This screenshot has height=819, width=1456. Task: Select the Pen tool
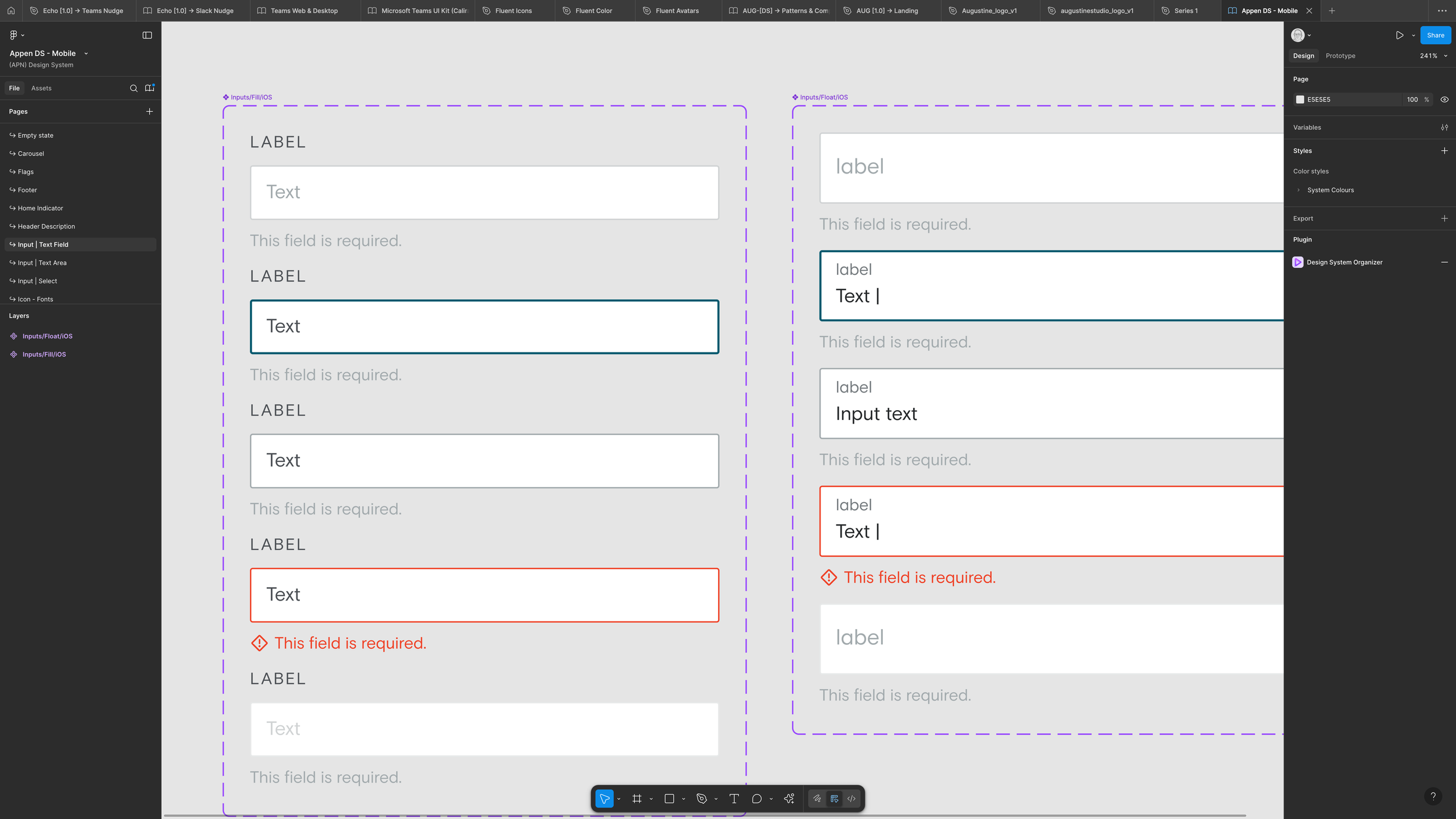point(702,799)
